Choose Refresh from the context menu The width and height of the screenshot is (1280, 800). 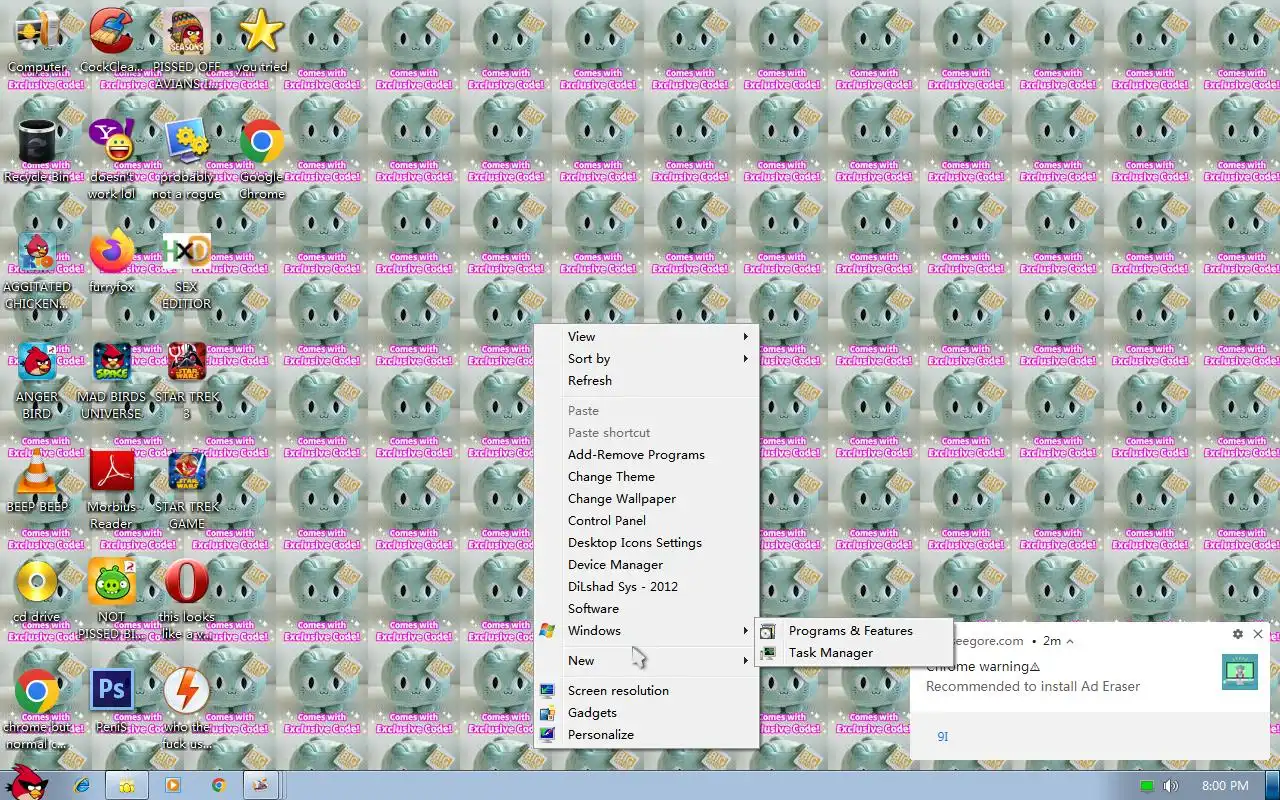coord(646,381)
